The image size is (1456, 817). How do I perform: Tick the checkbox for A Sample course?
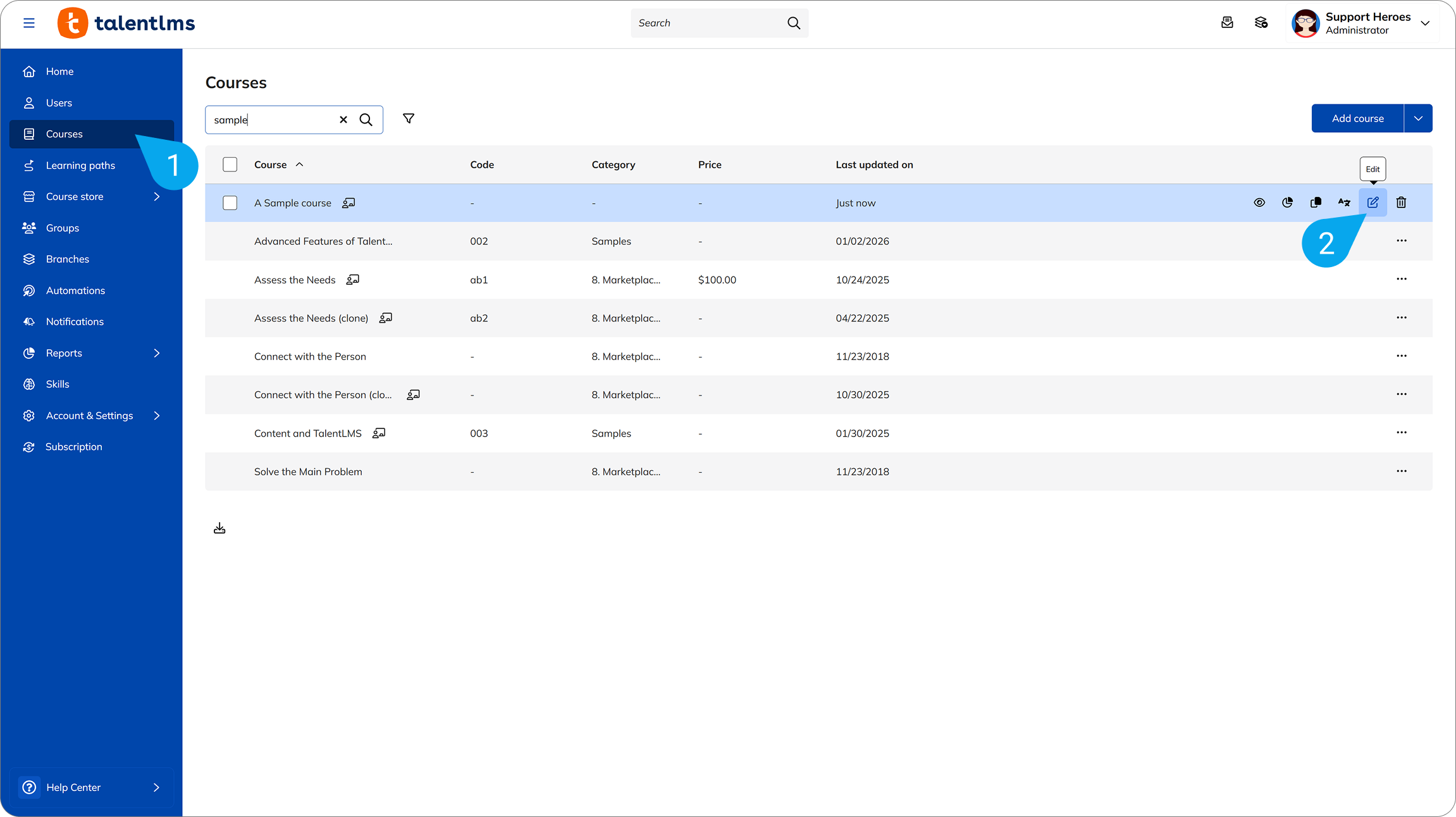pos(230,203)
